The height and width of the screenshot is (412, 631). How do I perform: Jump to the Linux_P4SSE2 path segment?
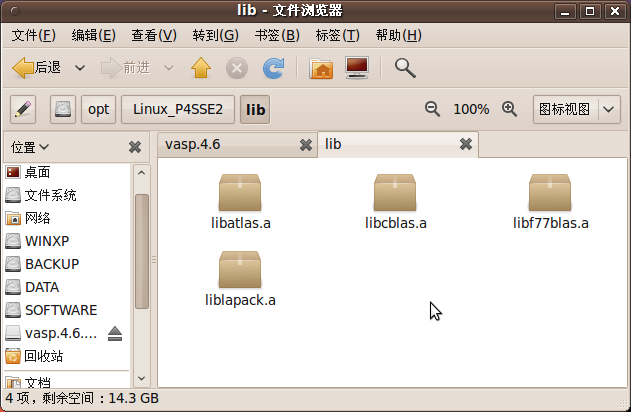pos(178,109)
